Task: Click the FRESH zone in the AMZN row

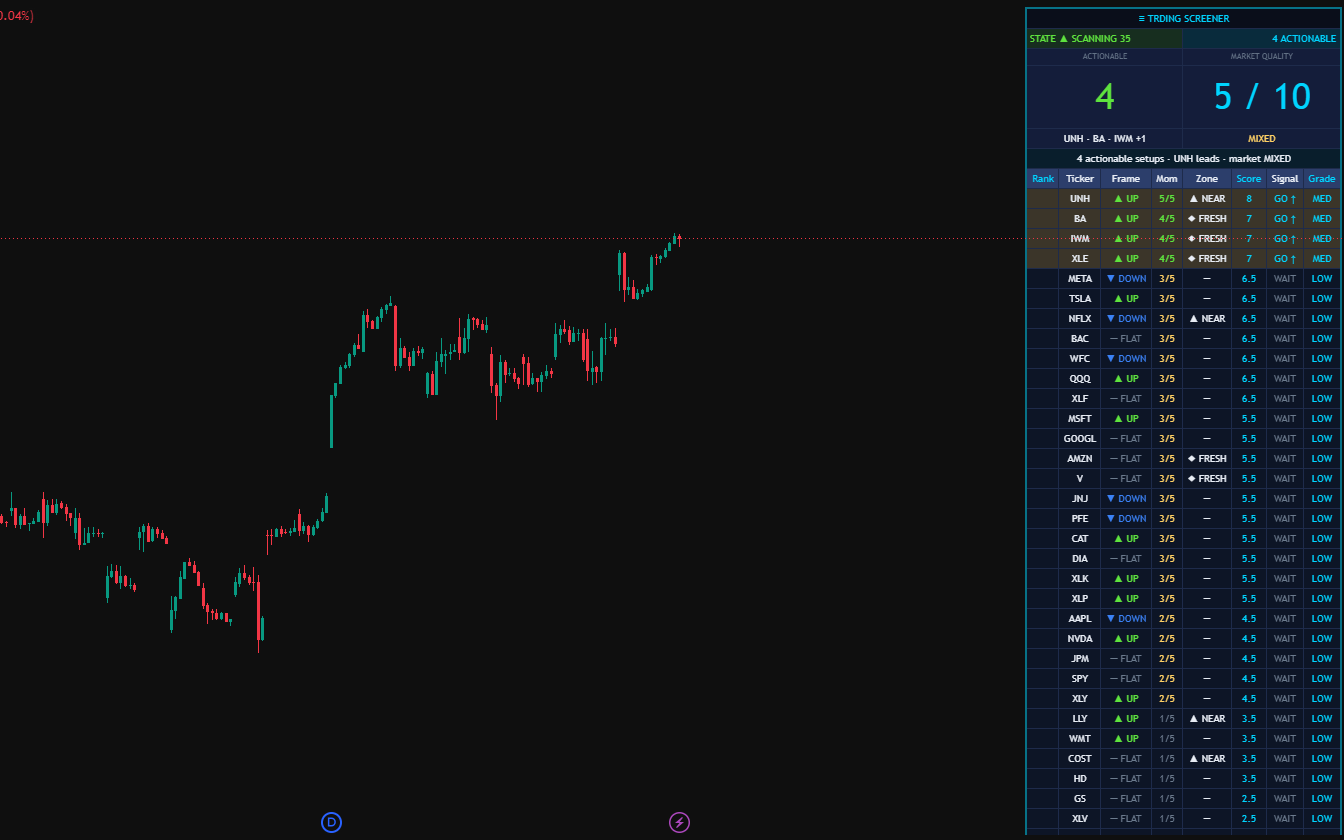Action: 1207,459
